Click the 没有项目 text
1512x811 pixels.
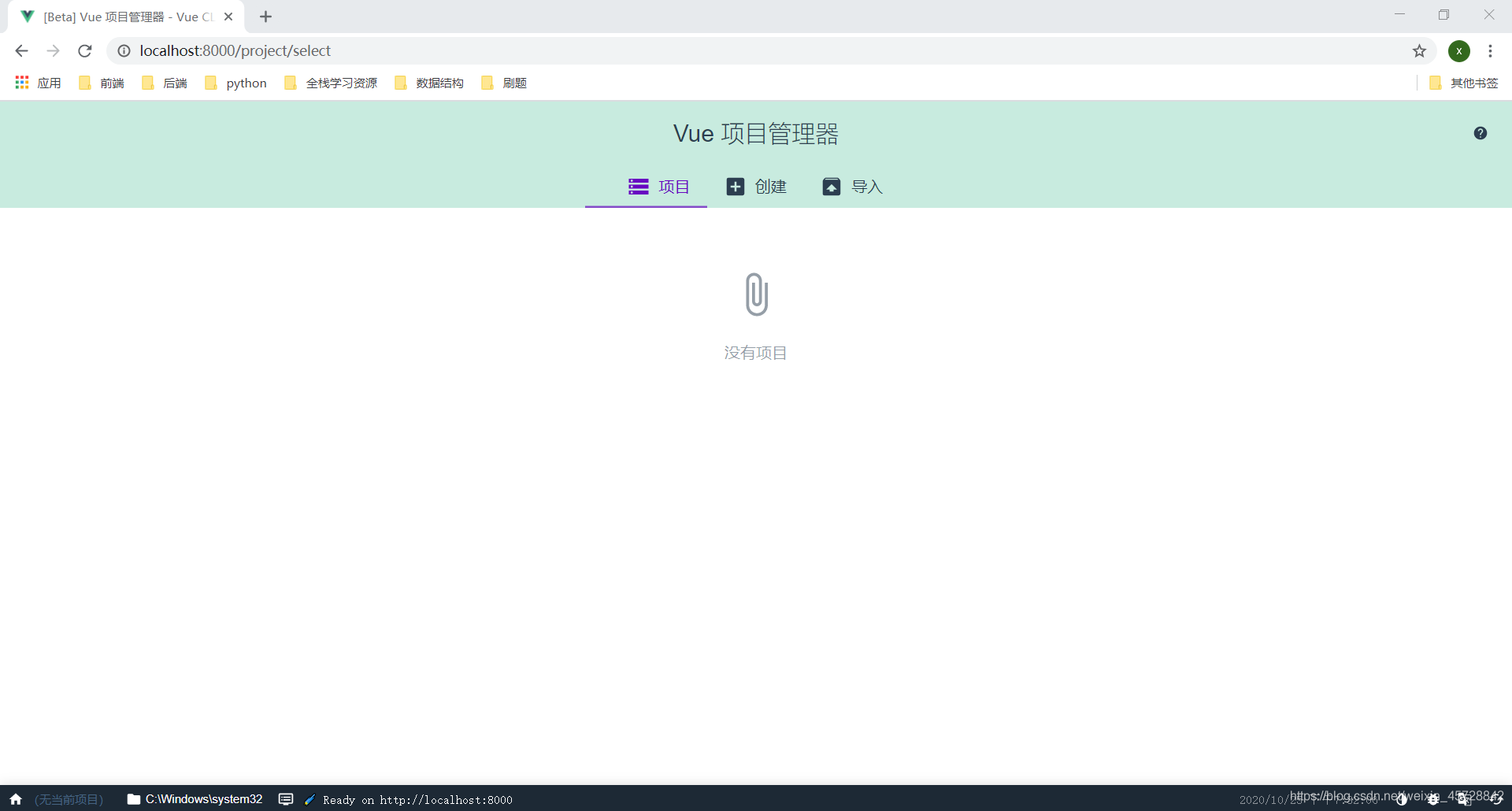click(x=756, y=353)
